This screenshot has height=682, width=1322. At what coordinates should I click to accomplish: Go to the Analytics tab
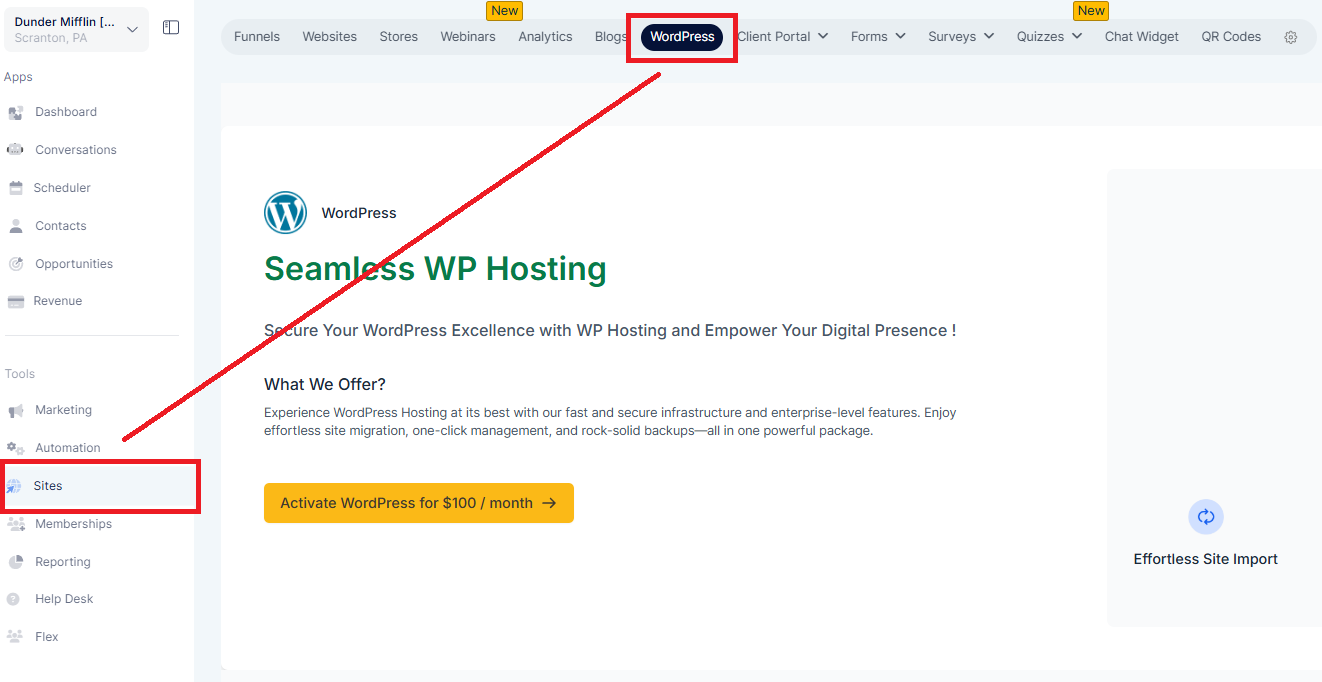[545, 37]
